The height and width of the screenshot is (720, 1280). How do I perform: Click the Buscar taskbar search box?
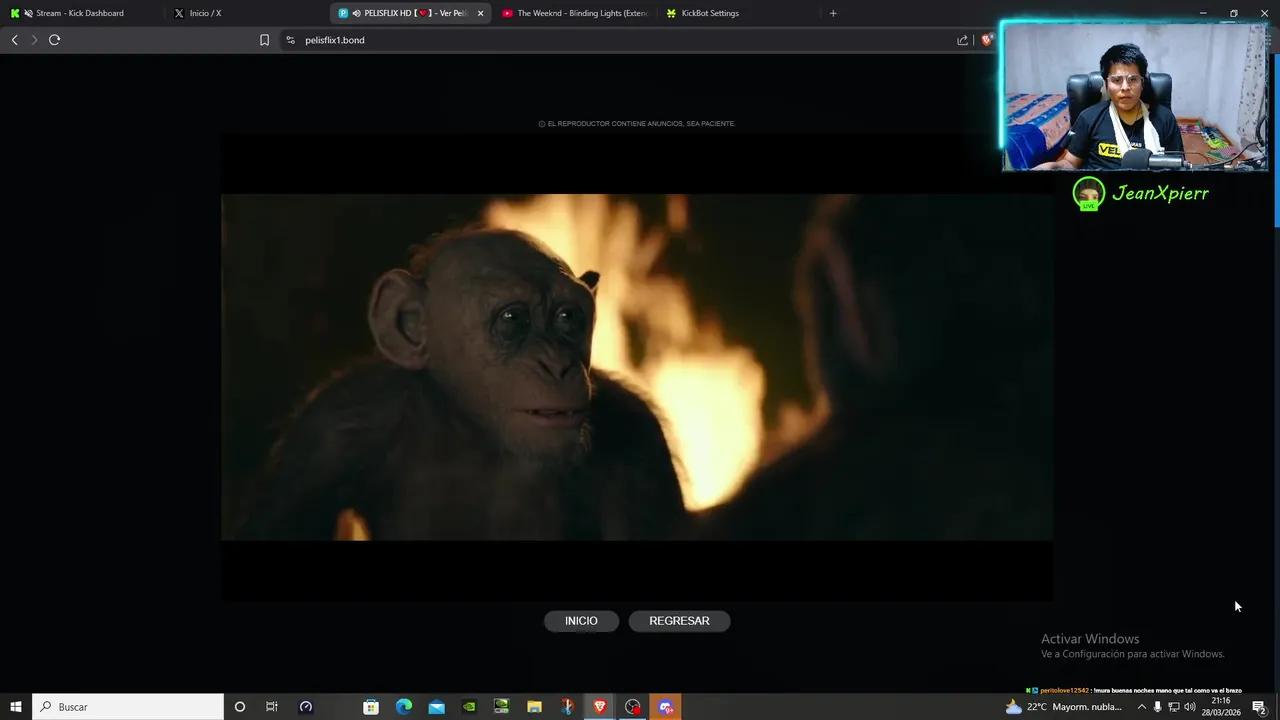click(128, 707)
